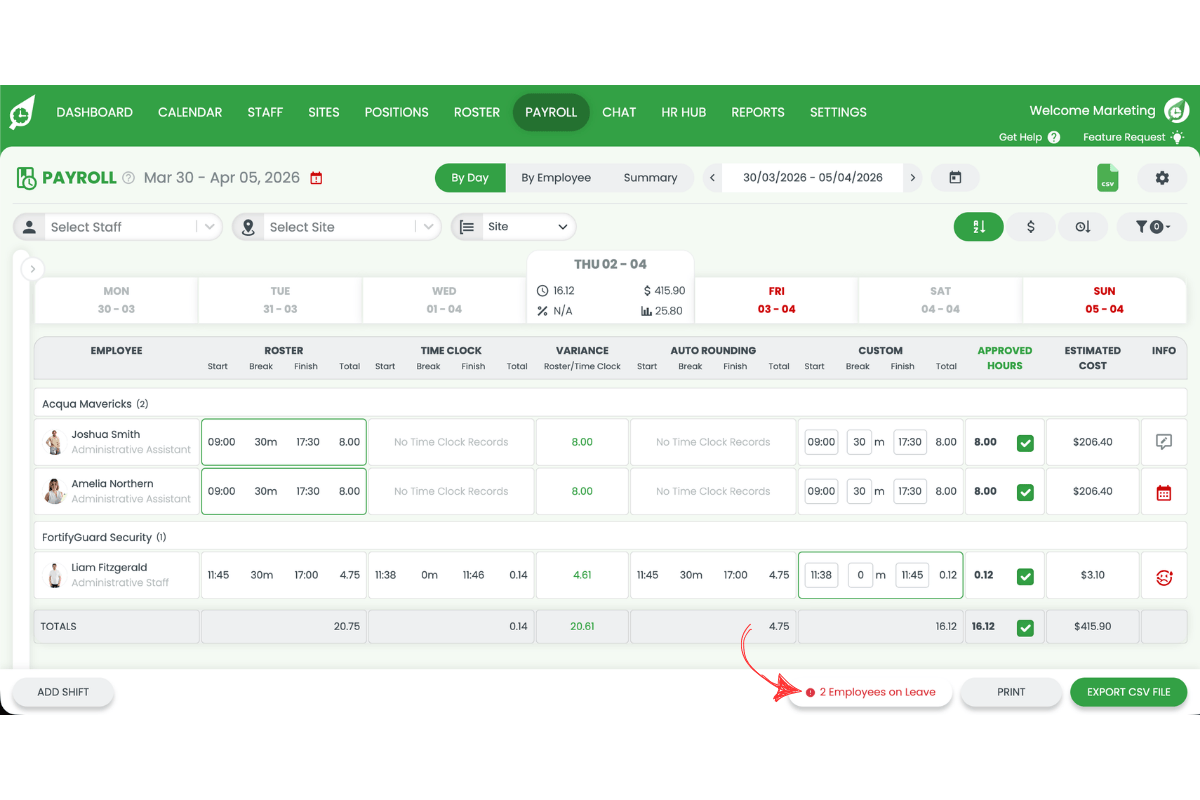Open payroll settings gear icon
This screenshot has height=800, width=1200.
(x=1161, y=178)
